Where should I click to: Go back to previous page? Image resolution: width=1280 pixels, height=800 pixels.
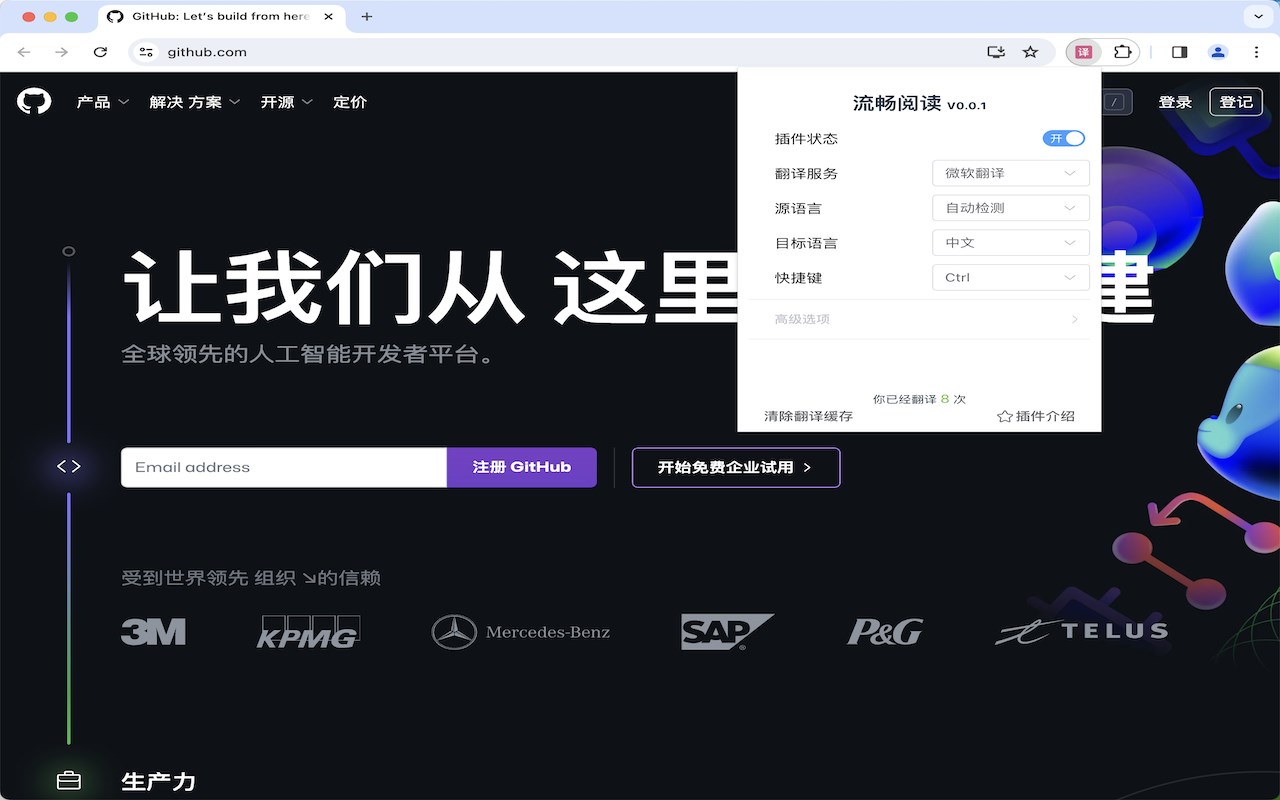point(24,52)
